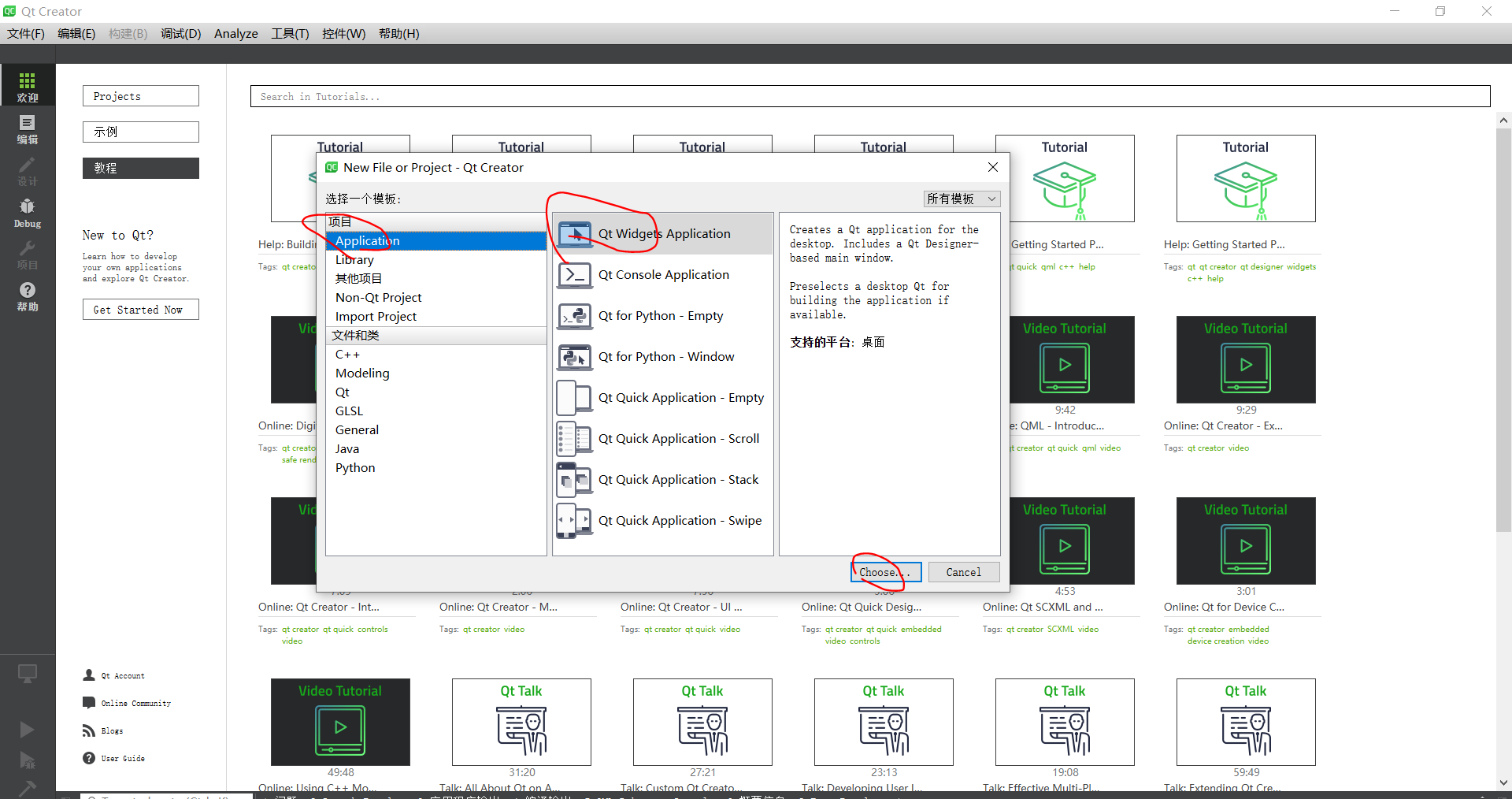The image size is (1512, 799).
Task: Open Qt Account link icon
Action: tap(89, 675)
